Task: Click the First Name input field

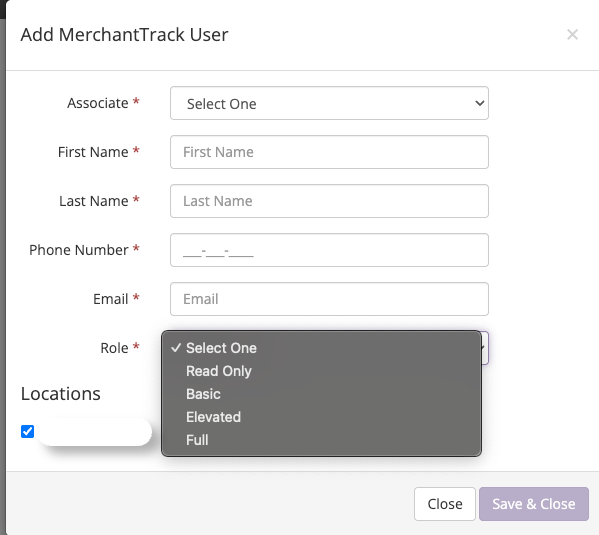Action: (x=329, y=152)
